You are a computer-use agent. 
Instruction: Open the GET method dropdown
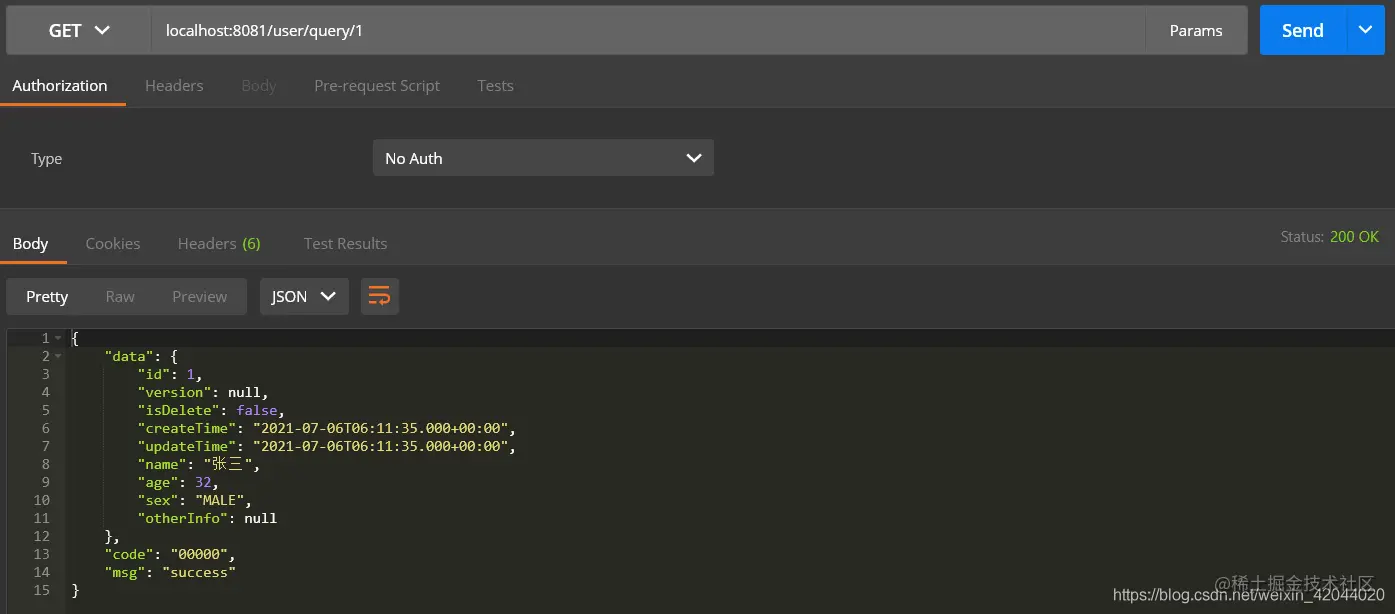(x=79, y=30)
